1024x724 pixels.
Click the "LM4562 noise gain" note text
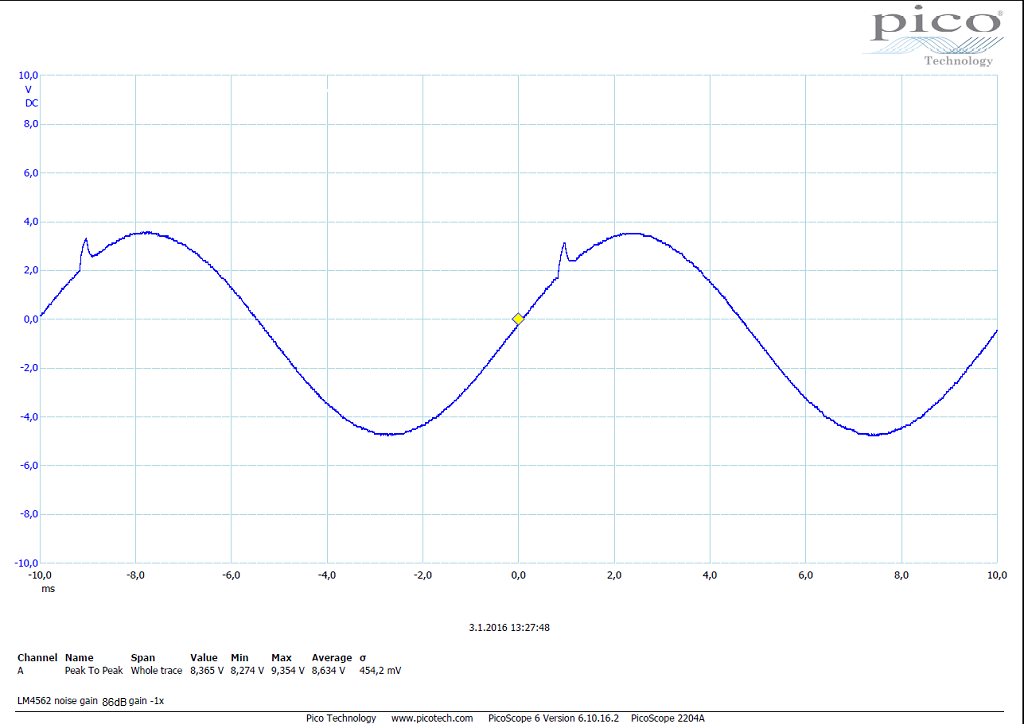coord(57,701)
